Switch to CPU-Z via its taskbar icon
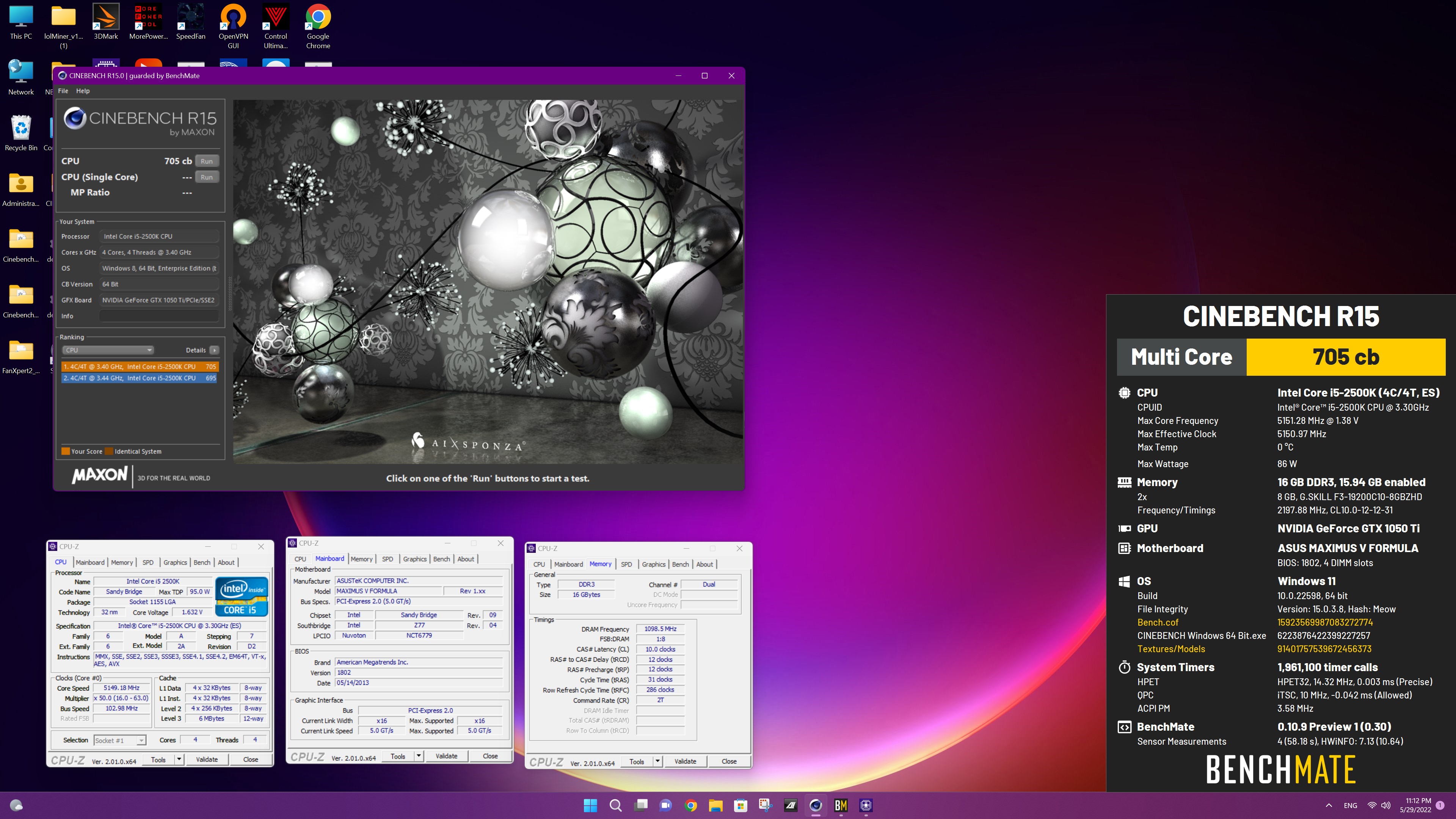1456x819 pixels. click(866, 805)
